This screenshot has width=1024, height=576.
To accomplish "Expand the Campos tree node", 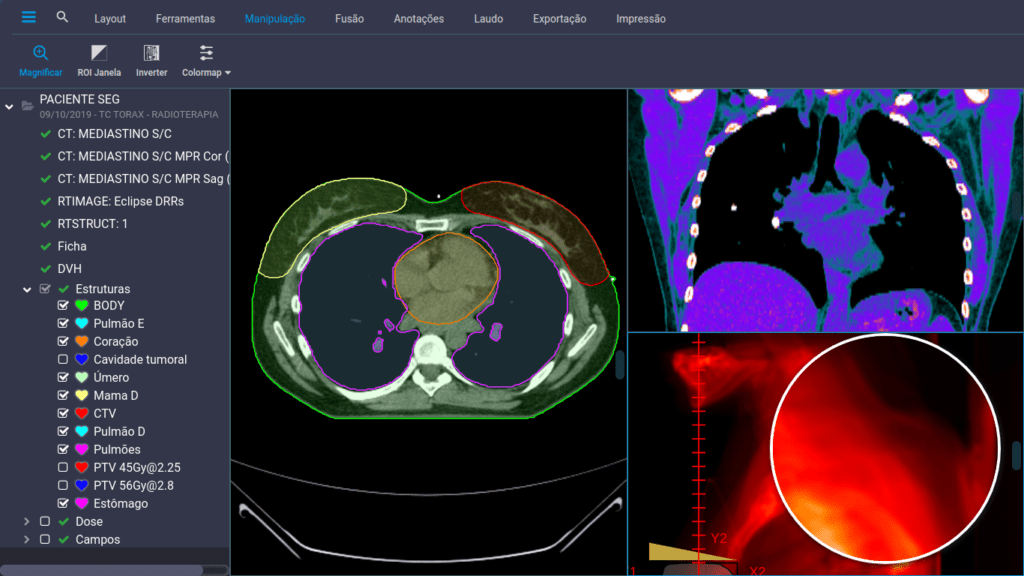I will click(x=27, y=540).
